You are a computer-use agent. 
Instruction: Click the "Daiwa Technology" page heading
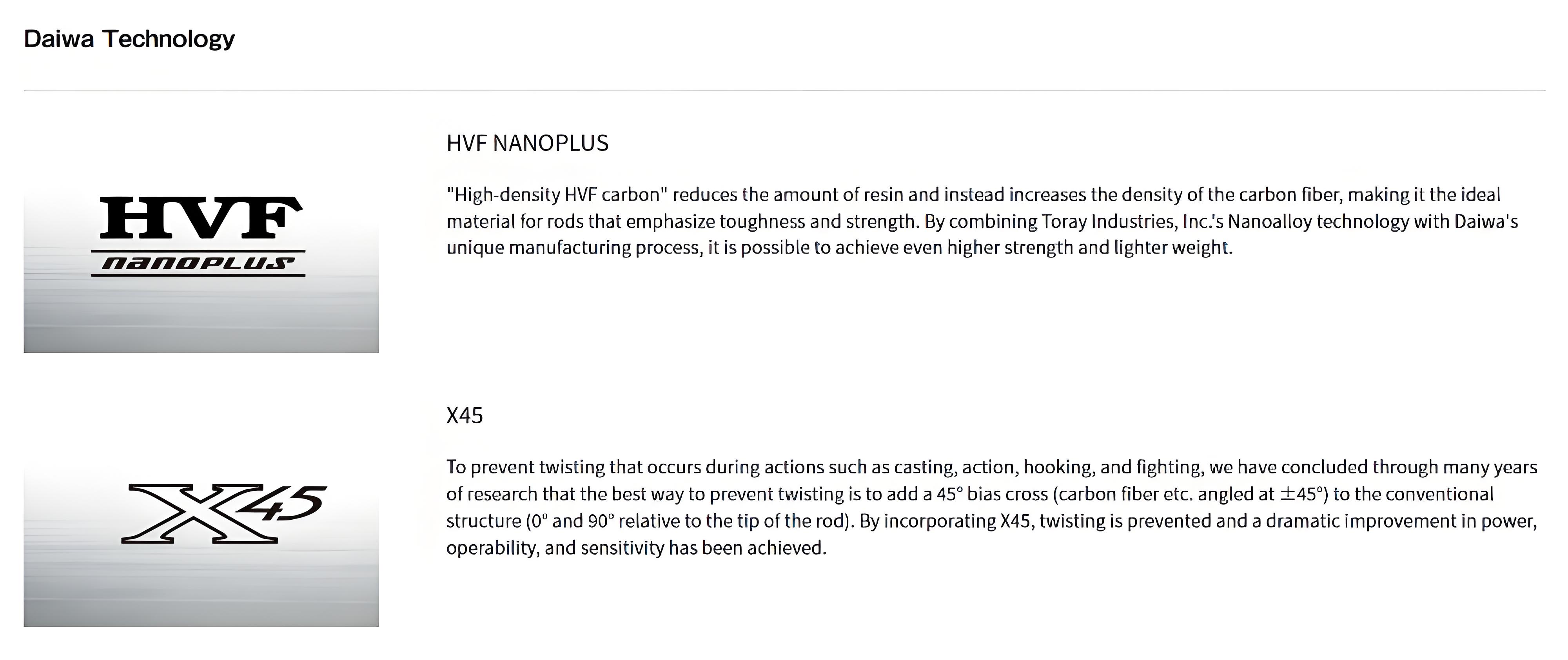coord(129,39)
